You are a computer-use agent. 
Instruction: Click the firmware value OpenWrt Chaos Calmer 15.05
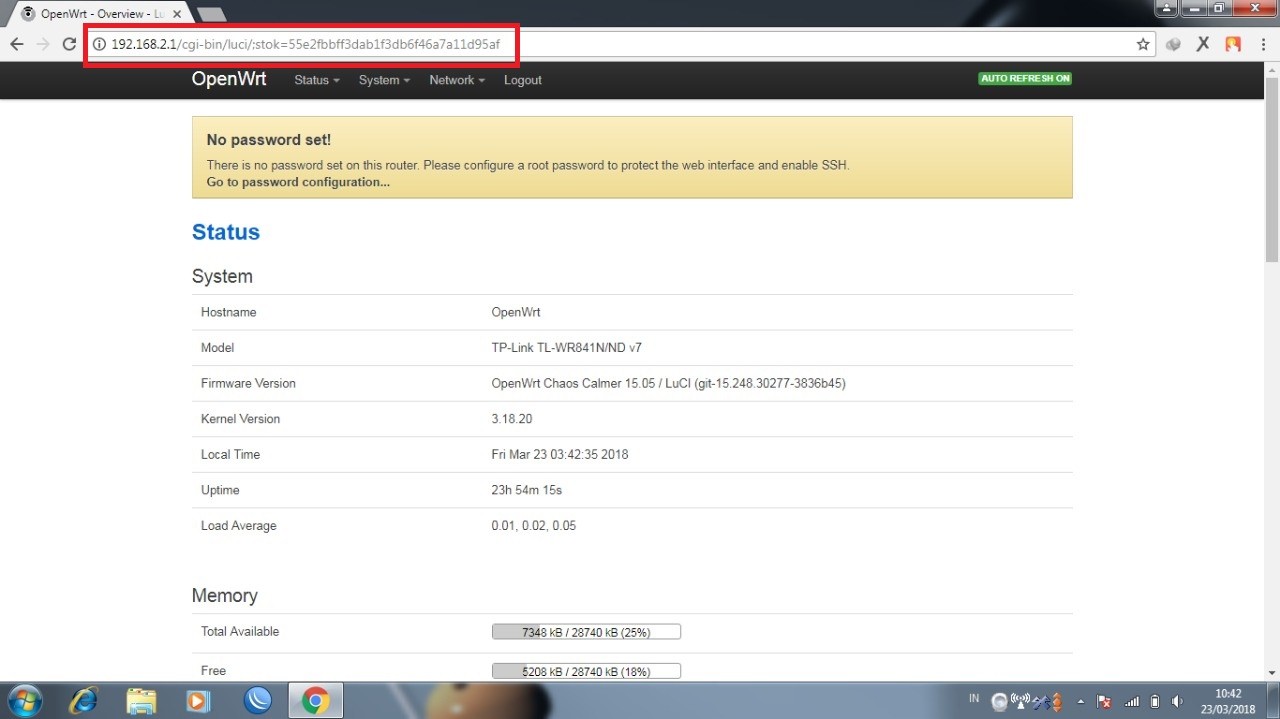tap(669, 383)
